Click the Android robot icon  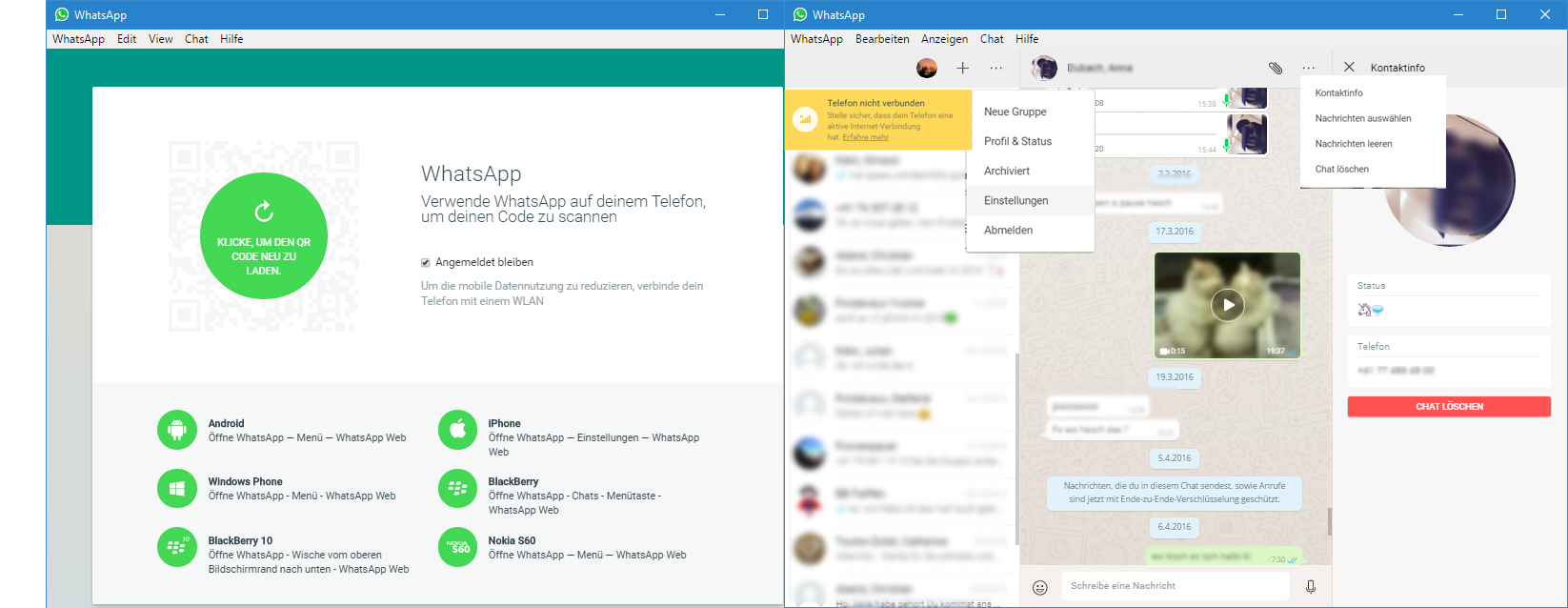pyautogui.click(x=176, y=430)
